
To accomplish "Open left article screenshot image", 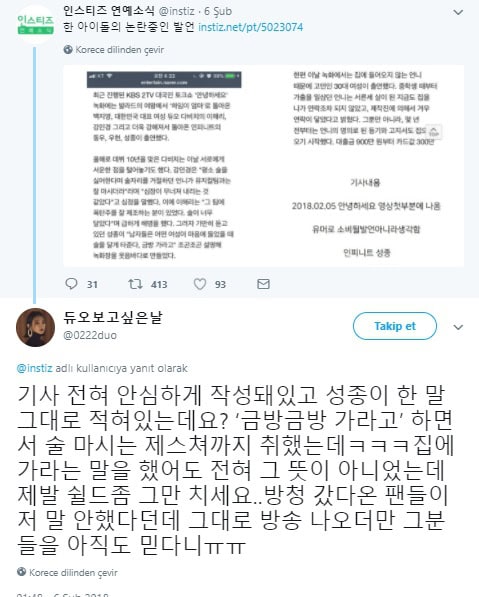I will coord(163,166).
